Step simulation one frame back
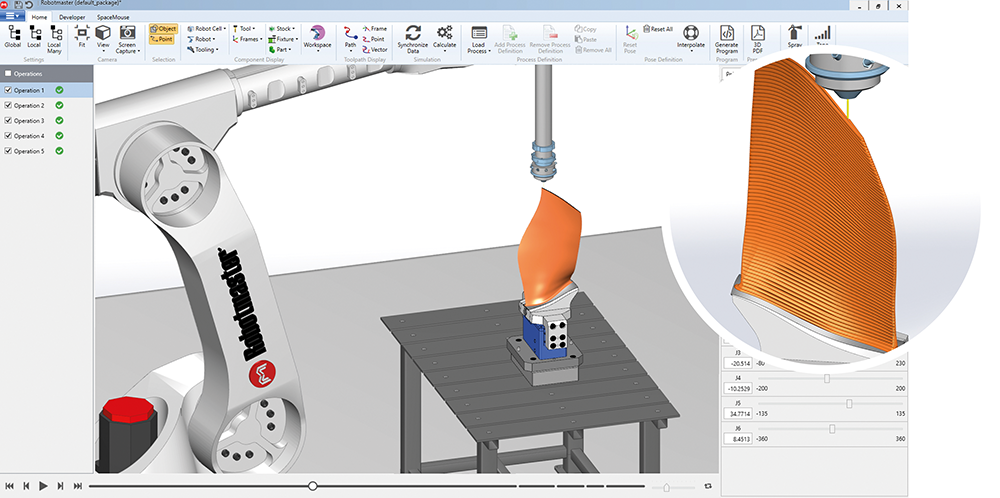The height and width of the screenshot is (498, 1000). click(26, 486)
